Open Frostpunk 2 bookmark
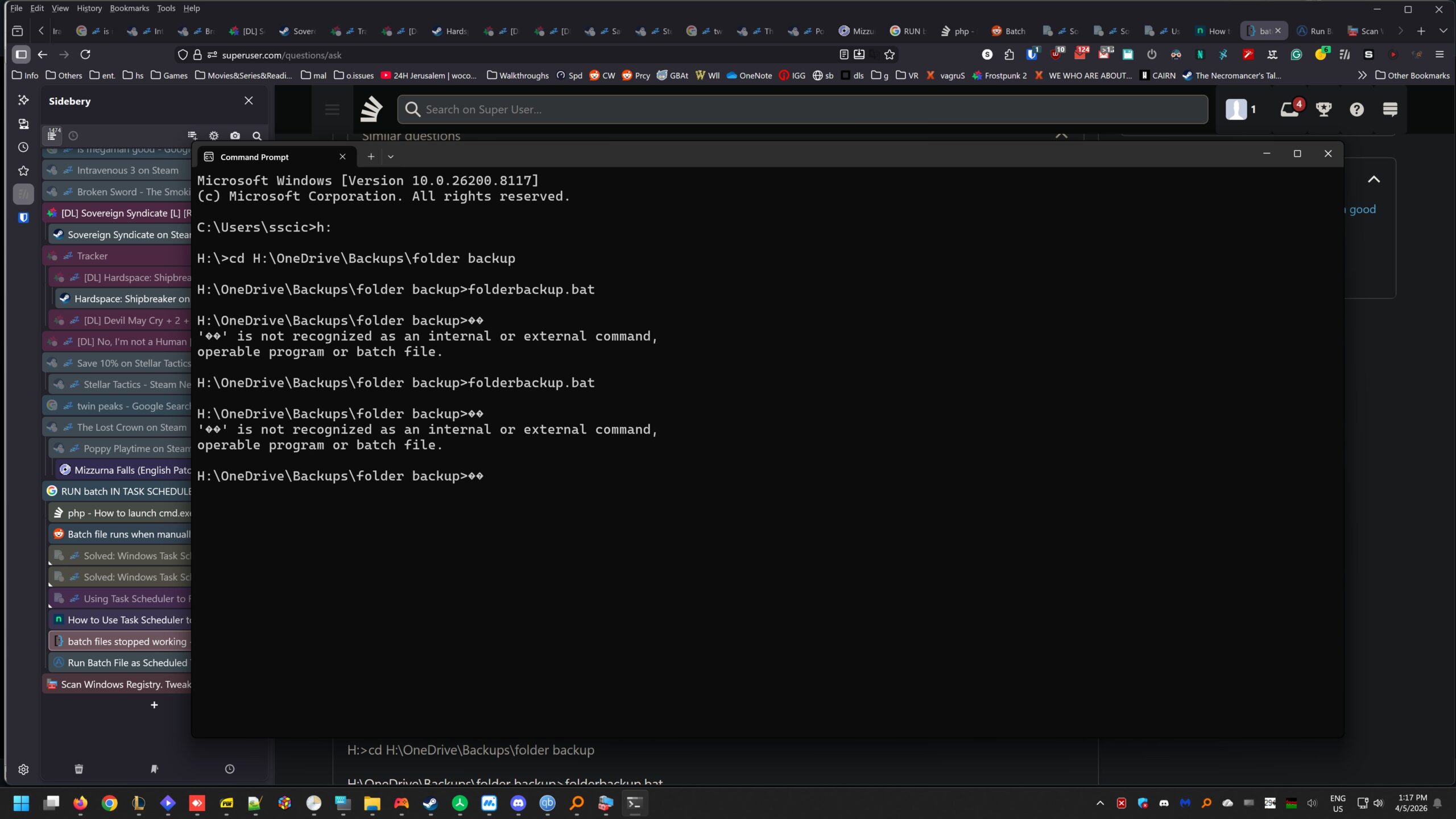The height and width of the screenshot is (819, 1456). pyautogui.click(x=1000, y=75)
